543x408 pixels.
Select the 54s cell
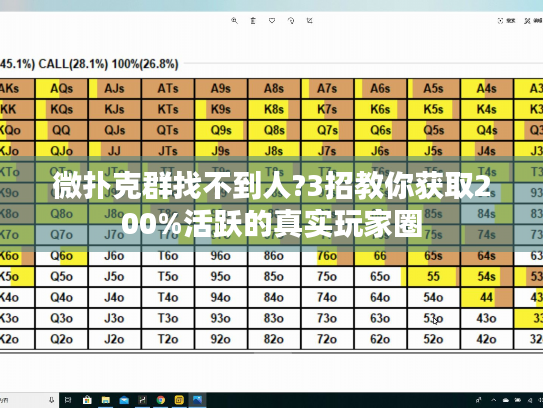(x=487, y=277)
